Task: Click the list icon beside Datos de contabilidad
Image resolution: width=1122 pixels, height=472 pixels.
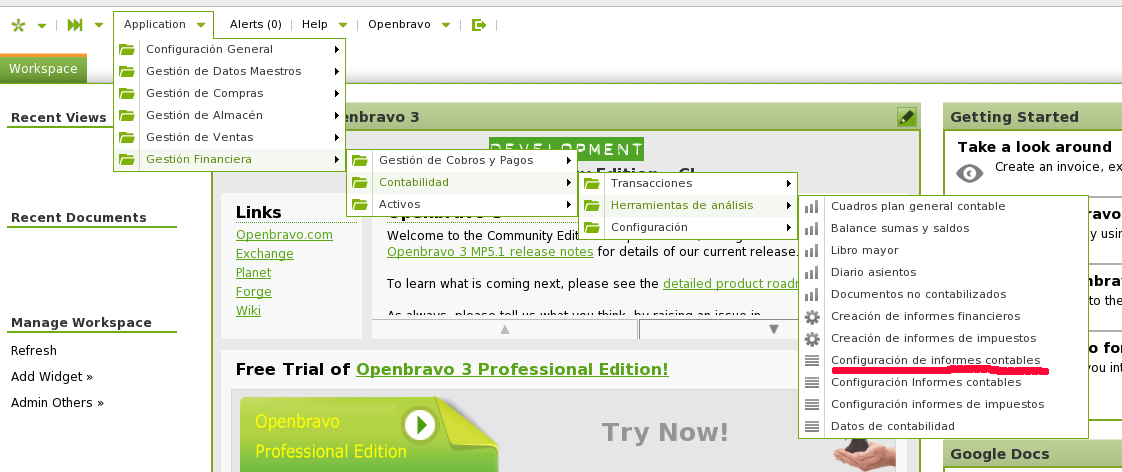Action: coord(811,426)
